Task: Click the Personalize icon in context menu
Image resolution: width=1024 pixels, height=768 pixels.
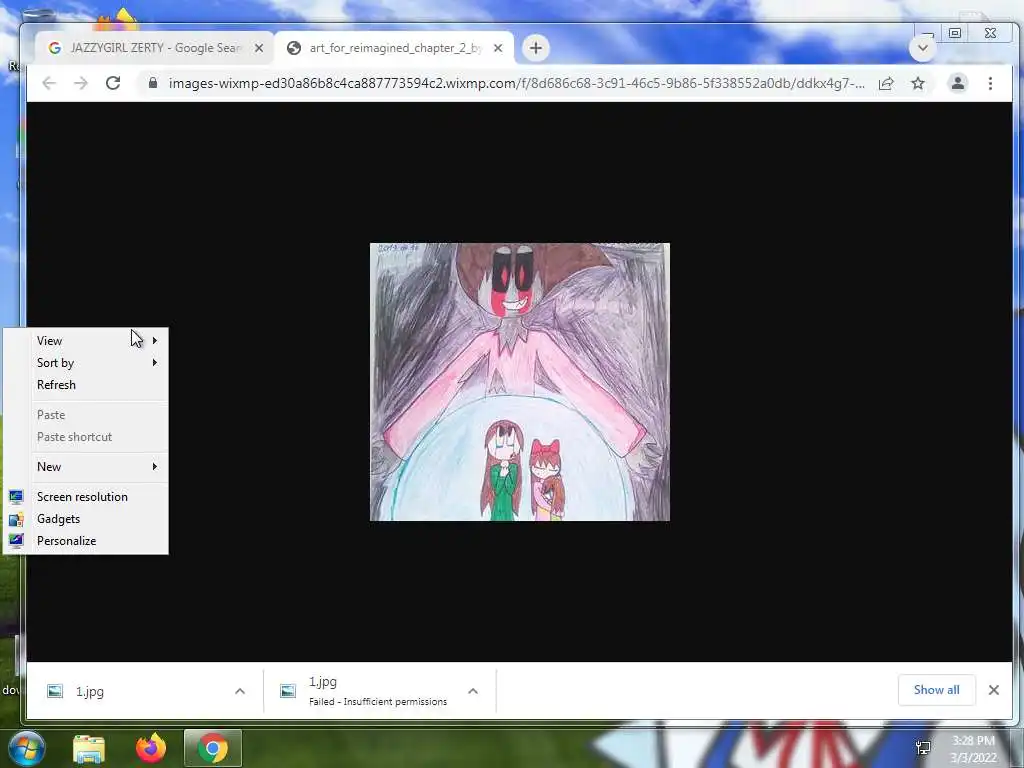Action: [x=16, y=541]
